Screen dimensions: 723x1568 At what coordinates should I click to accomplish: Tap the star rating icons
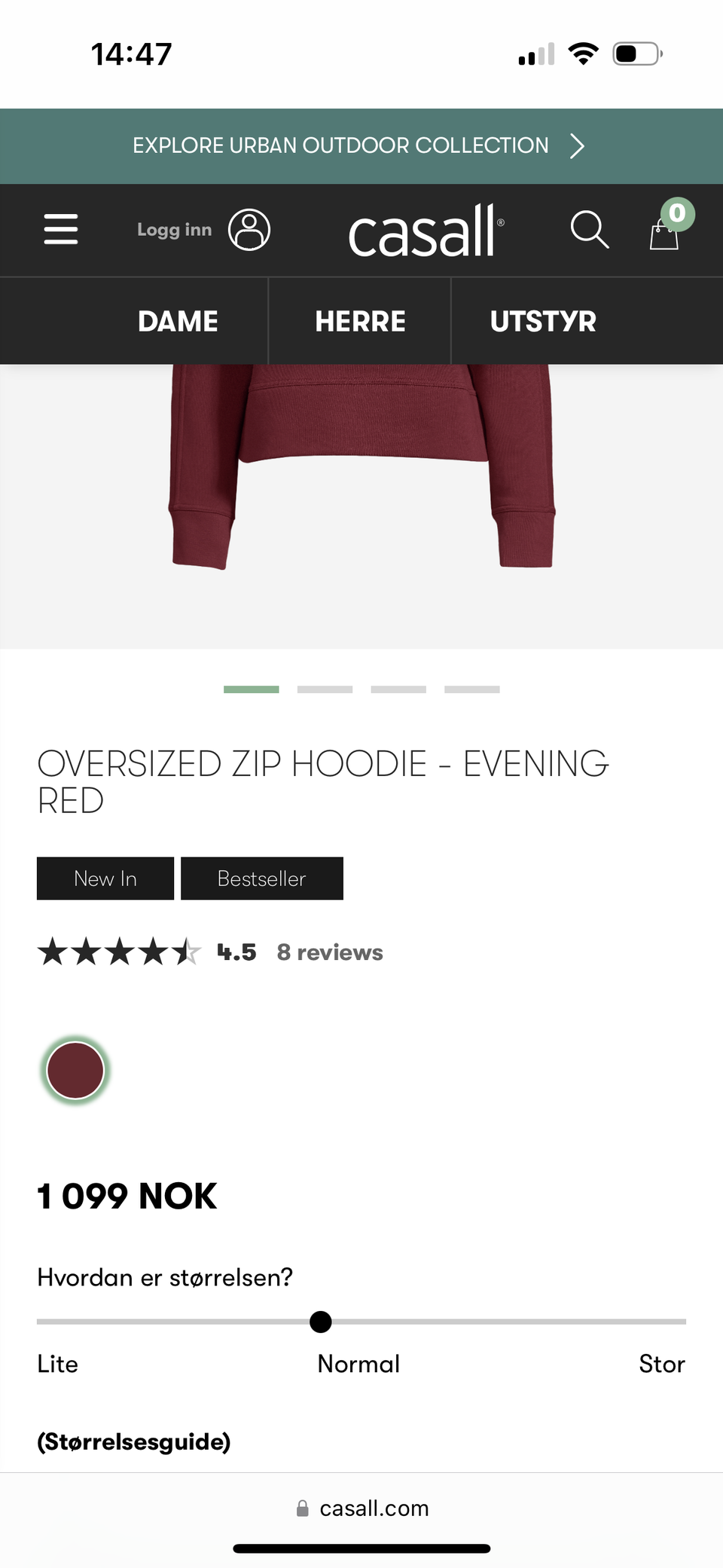point(120,952)
